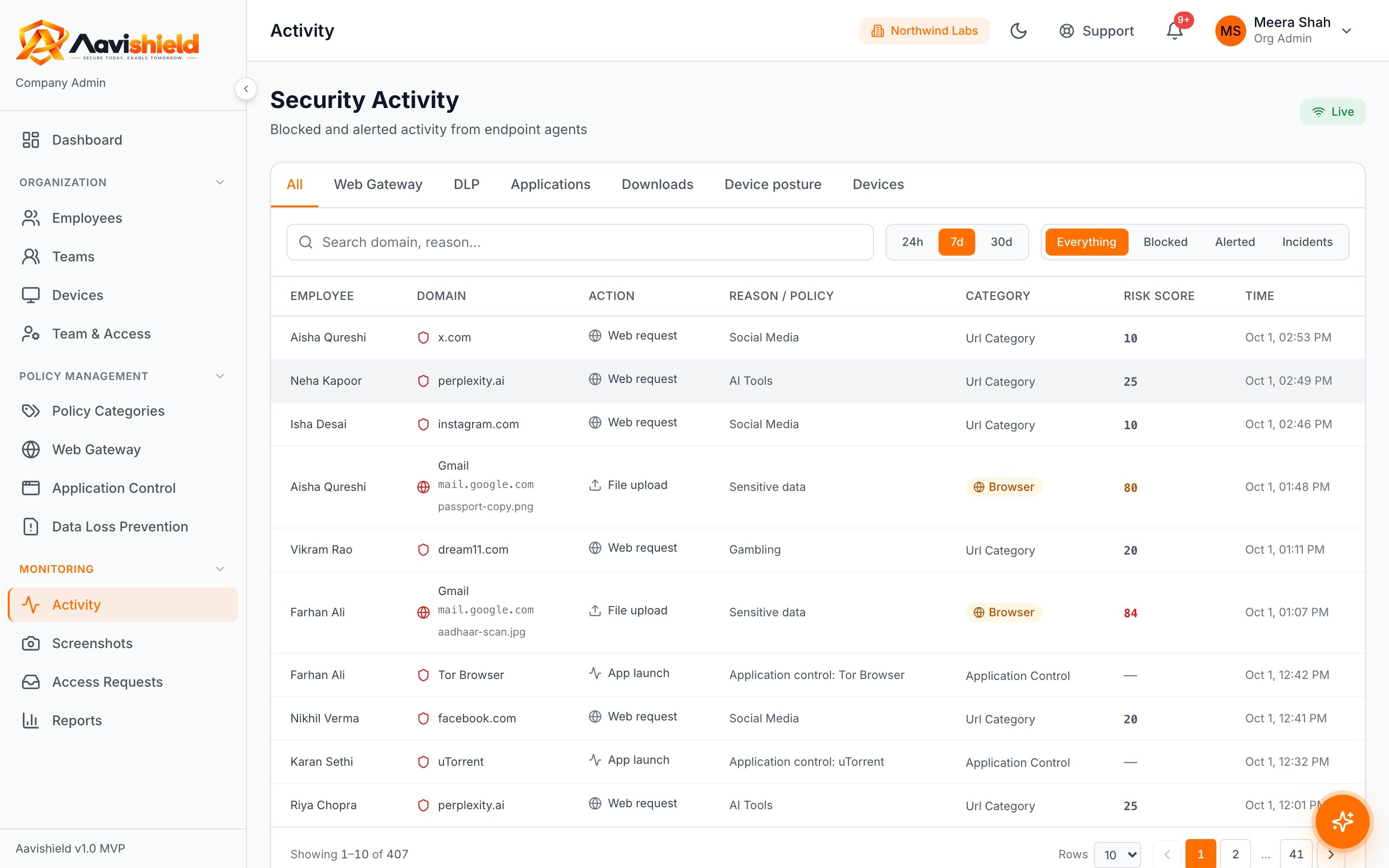
Task: Select the 7d time range
Action: point(956,242)
